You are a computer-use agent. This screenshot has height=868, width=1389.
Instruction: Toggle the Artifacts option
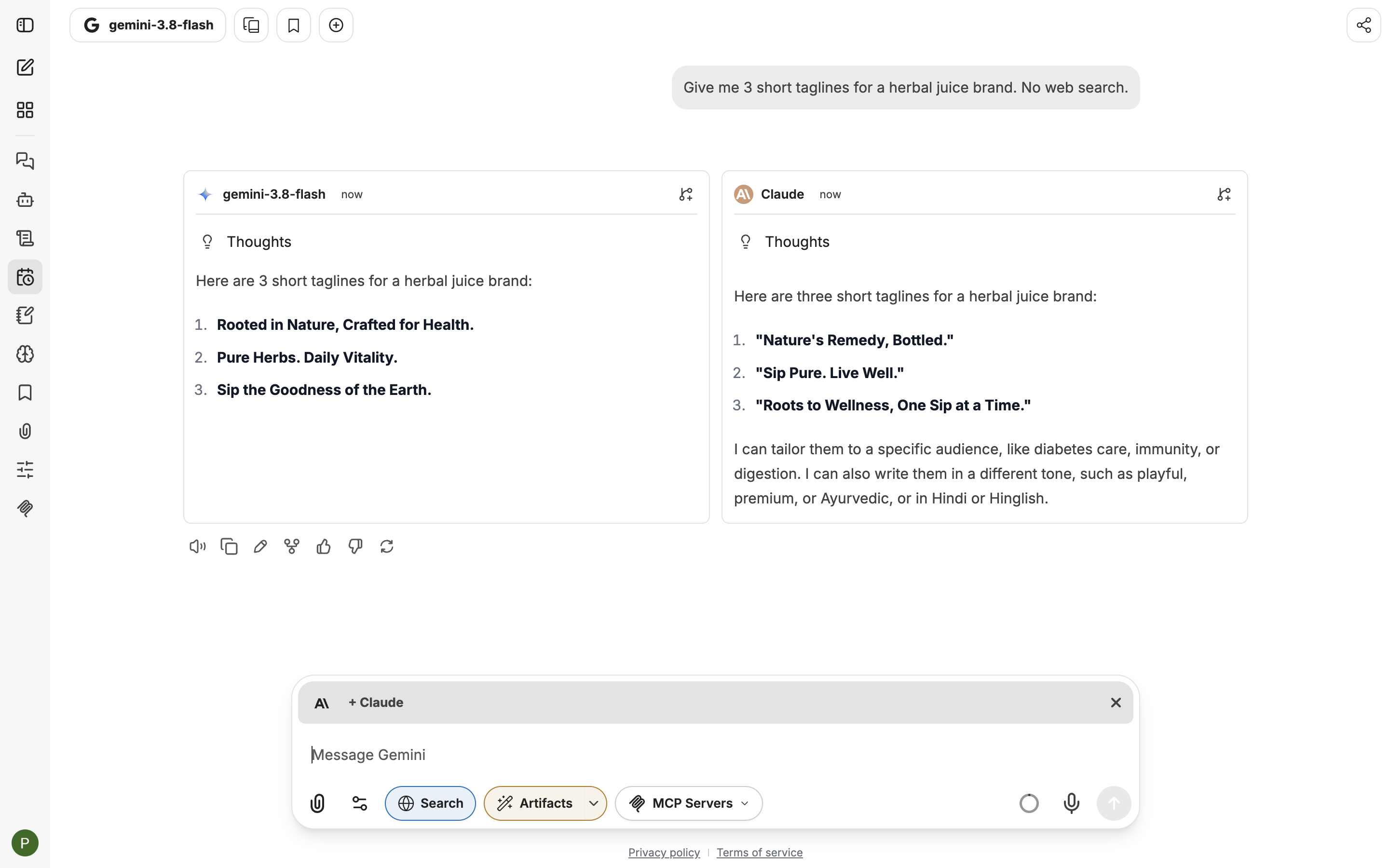pyautogui.click(x=535, y=803)
